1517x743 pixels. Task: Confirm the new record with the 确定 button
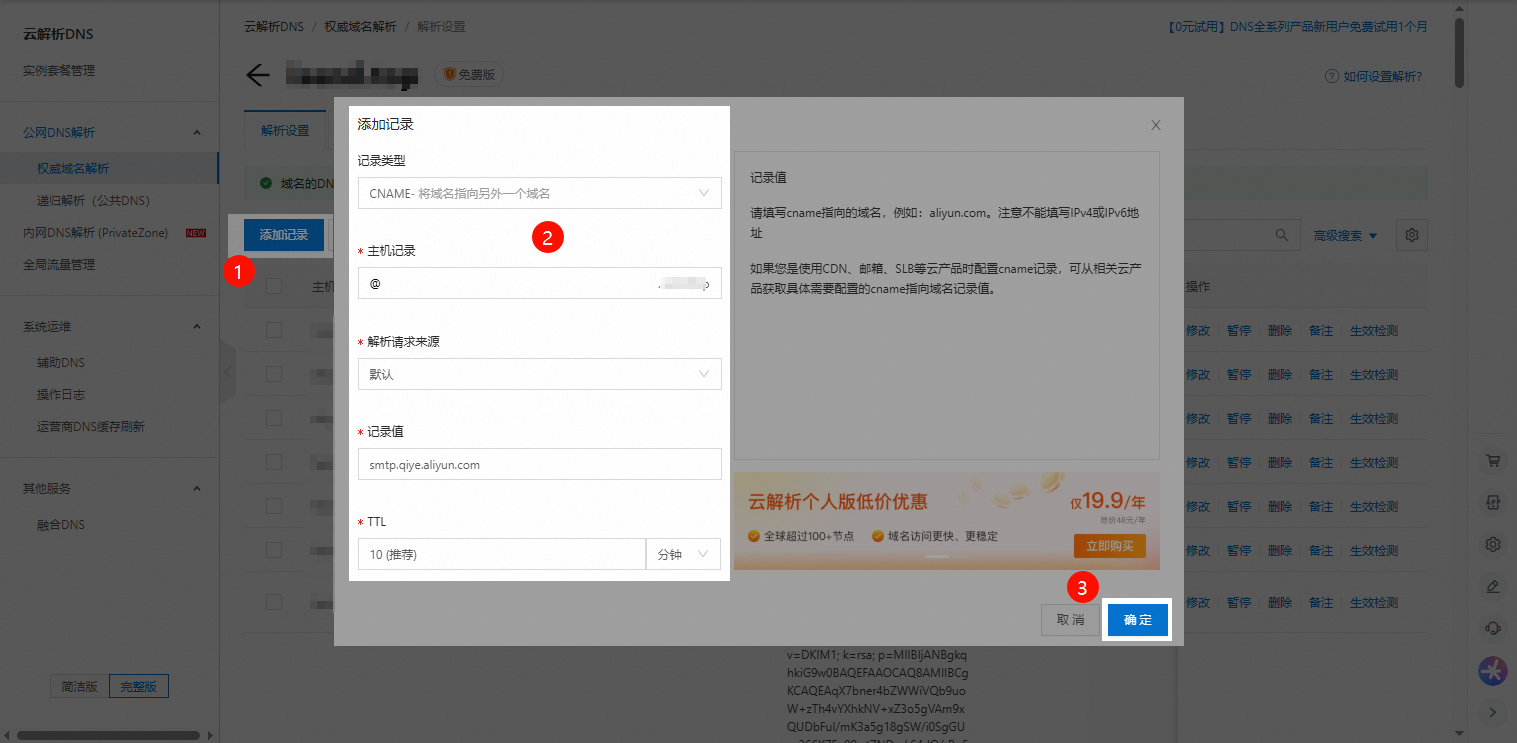tap(1136, 619)
